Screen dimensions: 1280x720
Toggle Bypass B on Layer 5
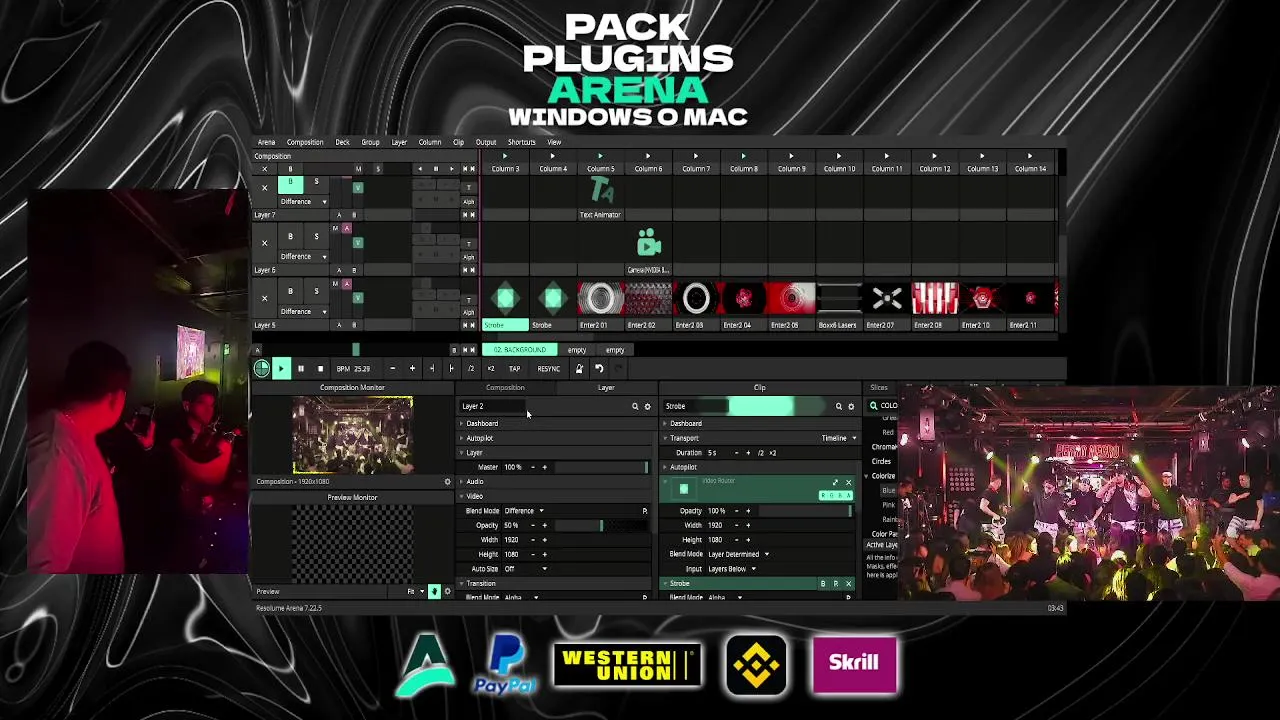click(x=290, y=292)
